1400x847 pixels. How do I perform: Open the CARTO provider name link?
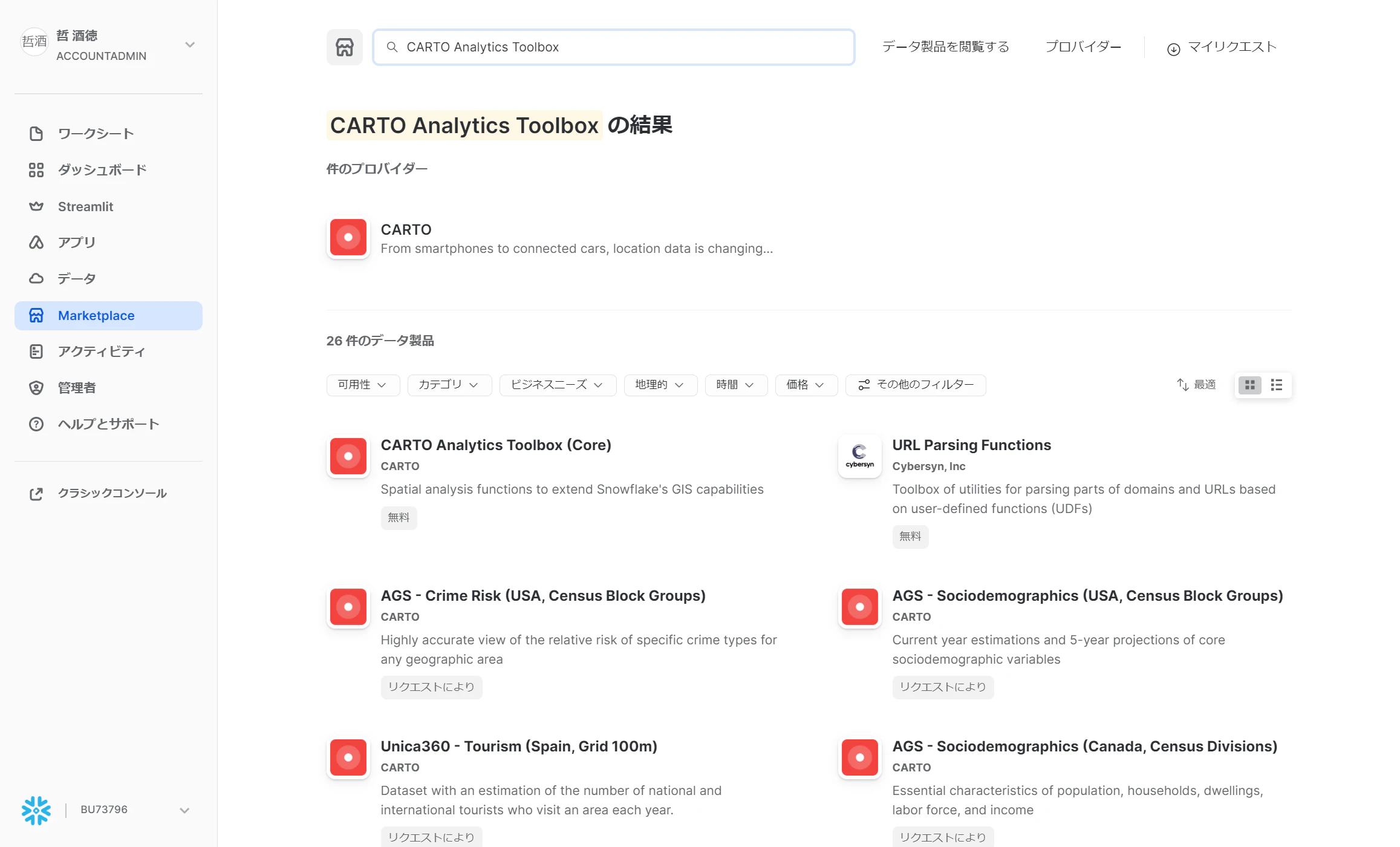click(x=406, y=230)
